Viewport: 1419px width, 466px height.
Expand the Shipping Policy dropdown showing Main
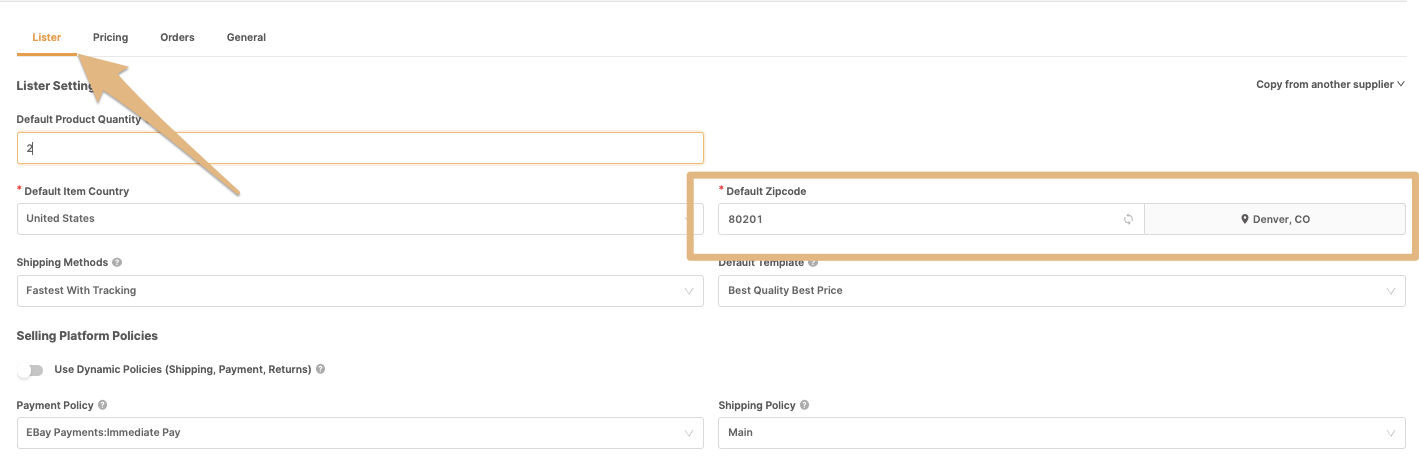tap(1062, 433)
